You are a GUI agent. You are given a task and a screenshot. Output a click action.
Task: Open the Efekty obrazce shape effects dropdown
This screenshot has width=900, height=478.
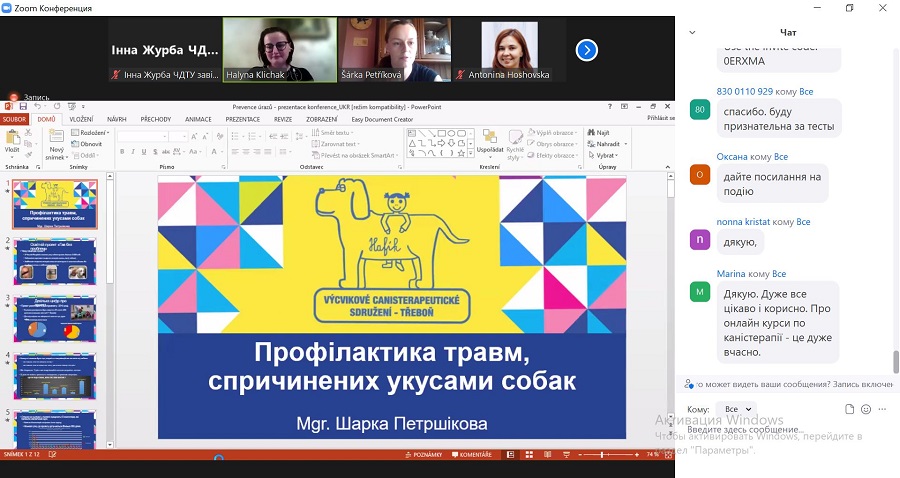(553, 156)
